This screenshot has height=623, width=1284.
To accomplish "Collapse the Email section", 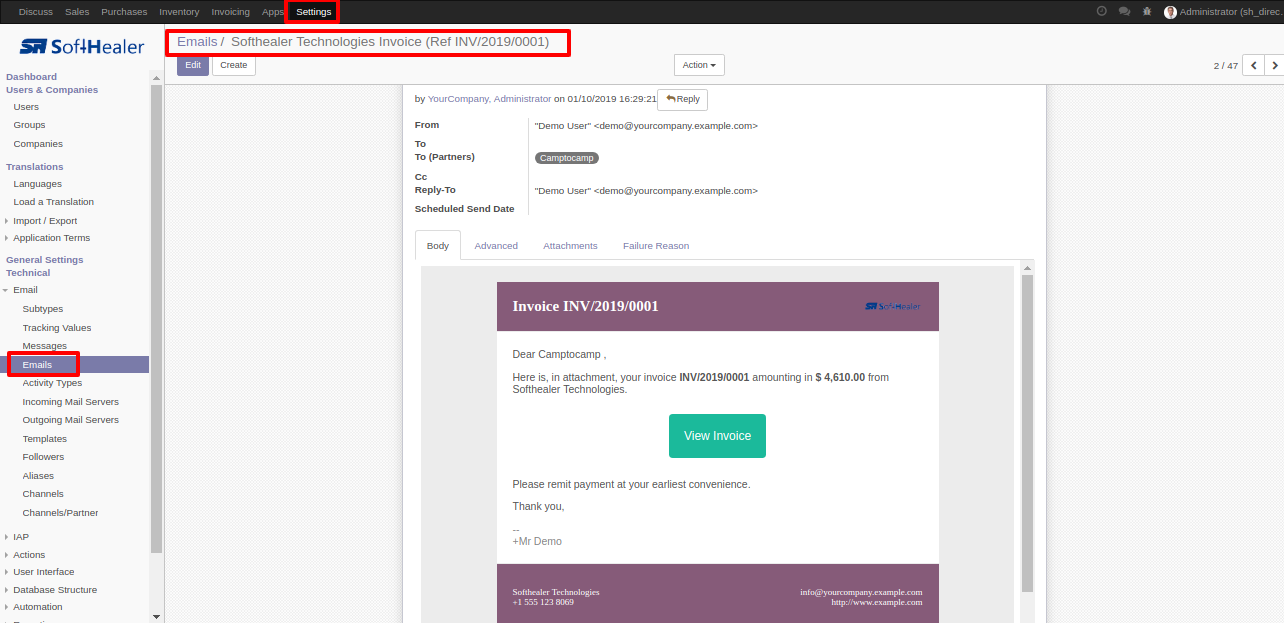I will pyautogui.click(x=25, y=290).
